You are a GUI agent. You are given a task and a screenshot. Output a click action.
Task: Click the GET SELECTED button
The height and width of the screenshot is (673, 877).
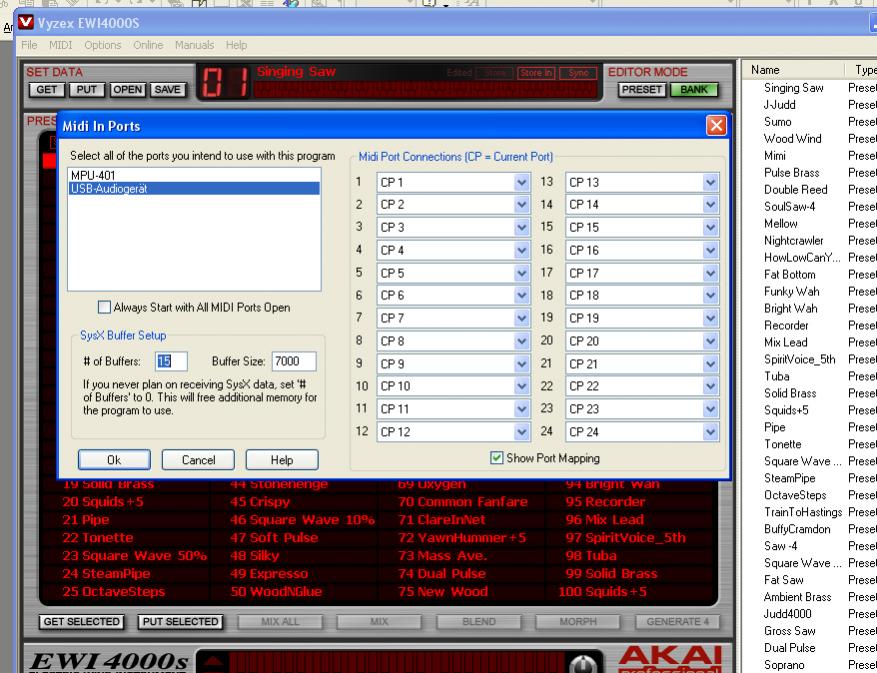(x=81, y=622)
